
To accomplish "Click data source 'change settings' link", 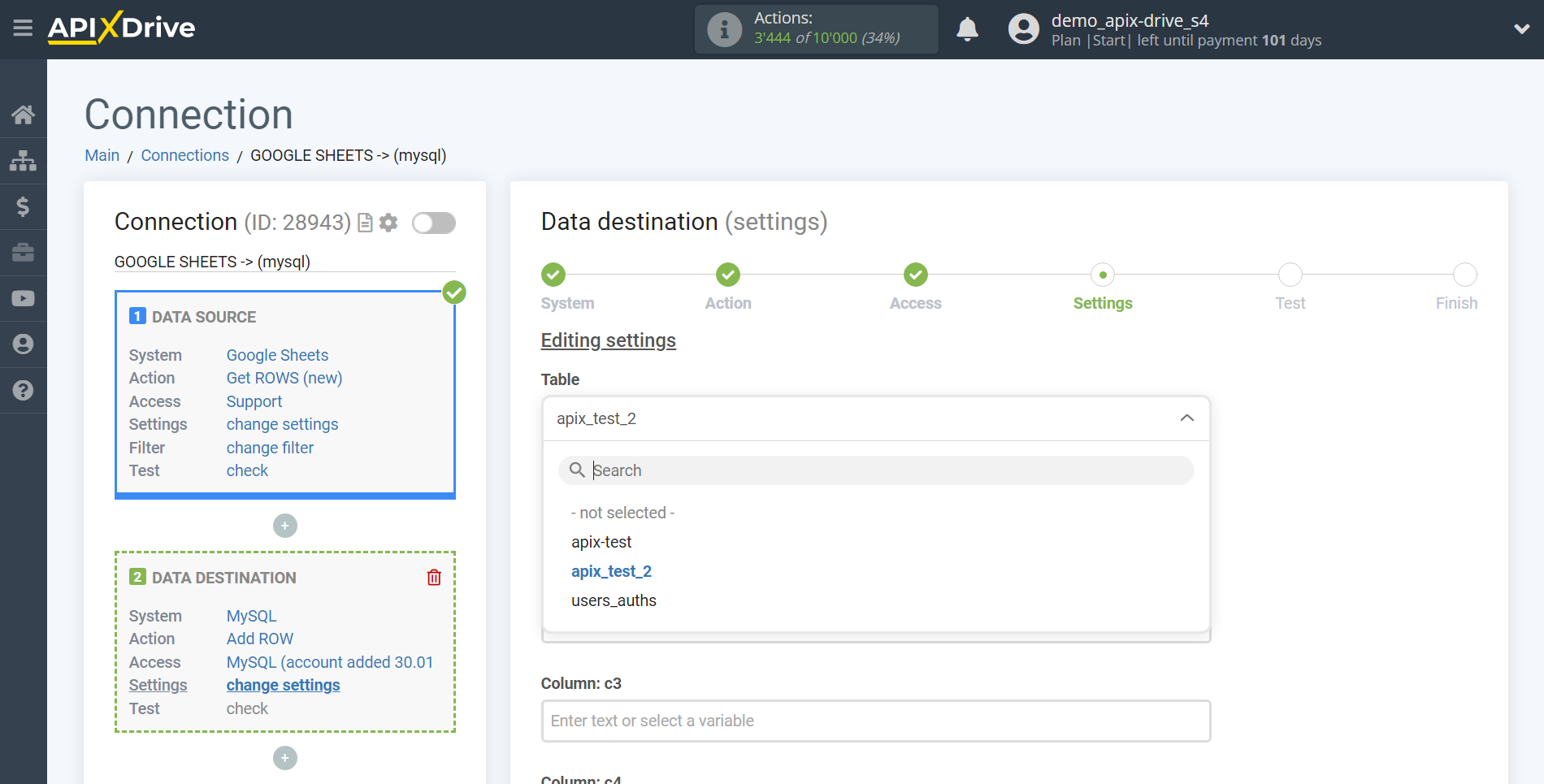I will coord(282,424).
